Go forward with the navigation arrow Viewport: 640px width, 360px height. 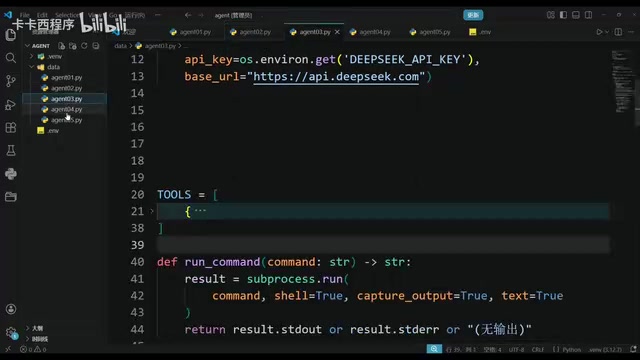point(201,15)
